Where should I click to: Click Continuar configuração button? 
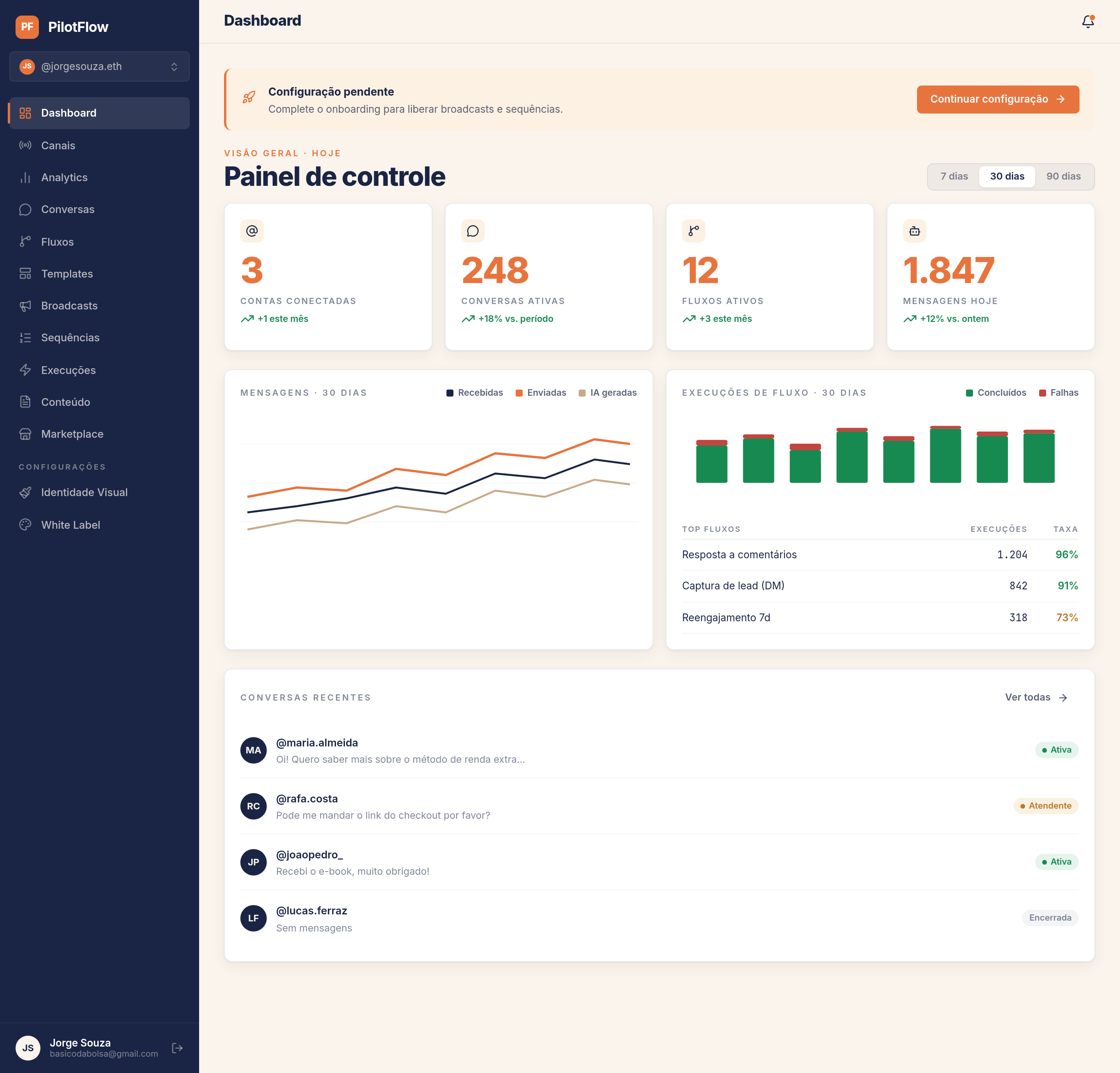pyautogui.click(x=998, y=100)
